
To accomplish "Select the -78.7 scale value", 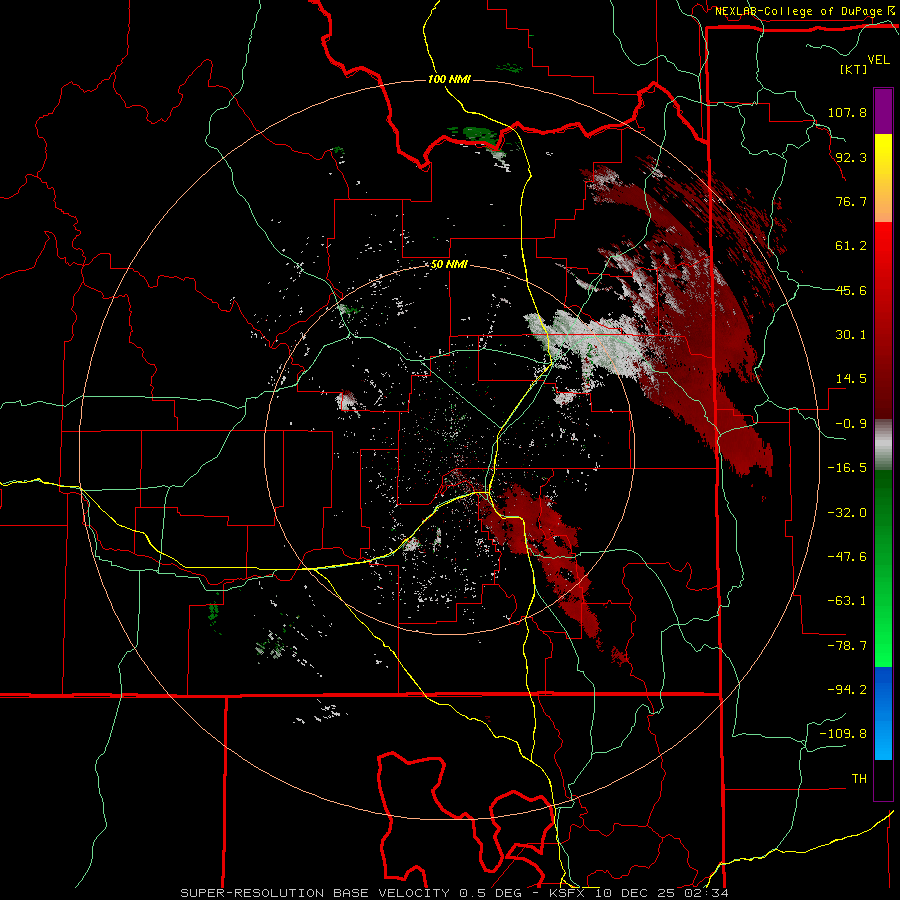I will click(x=847, y=646).
